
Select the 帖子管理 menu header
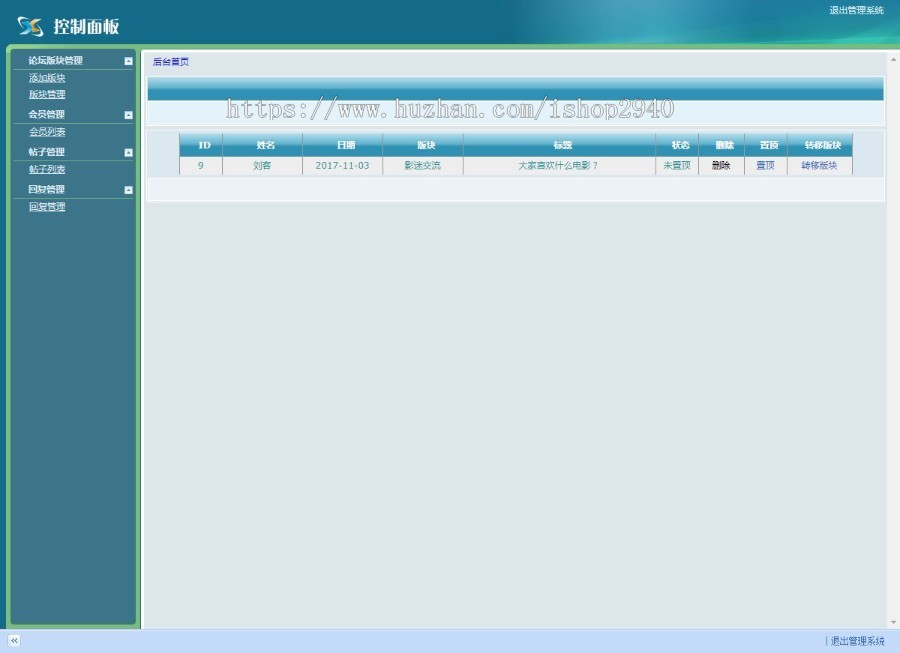click(46, 151)
